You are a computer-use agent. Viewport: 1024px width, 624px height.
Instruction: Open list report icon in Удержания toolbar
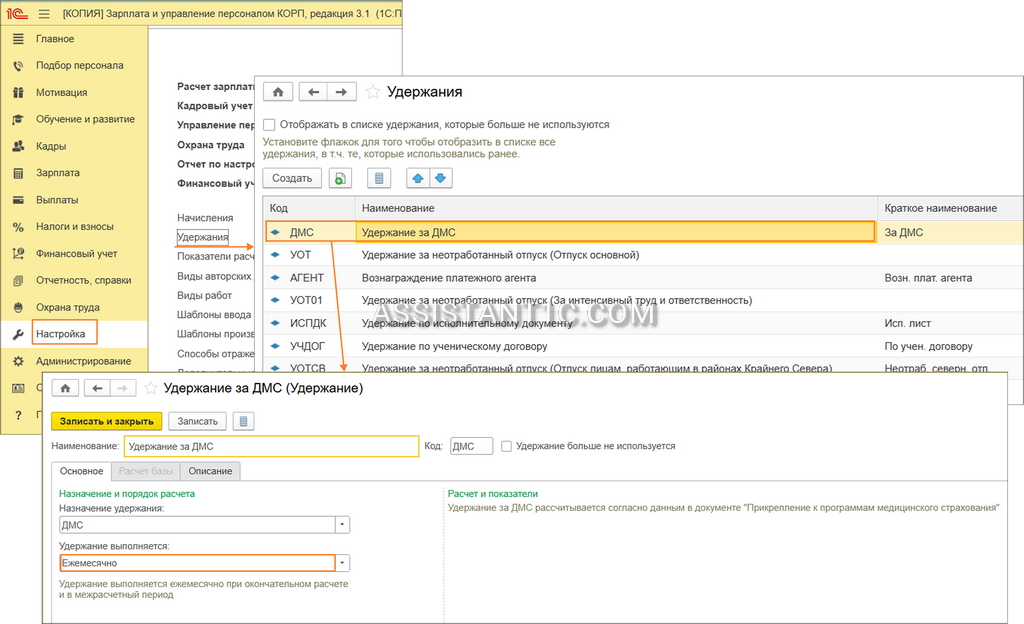click(379, 178)
